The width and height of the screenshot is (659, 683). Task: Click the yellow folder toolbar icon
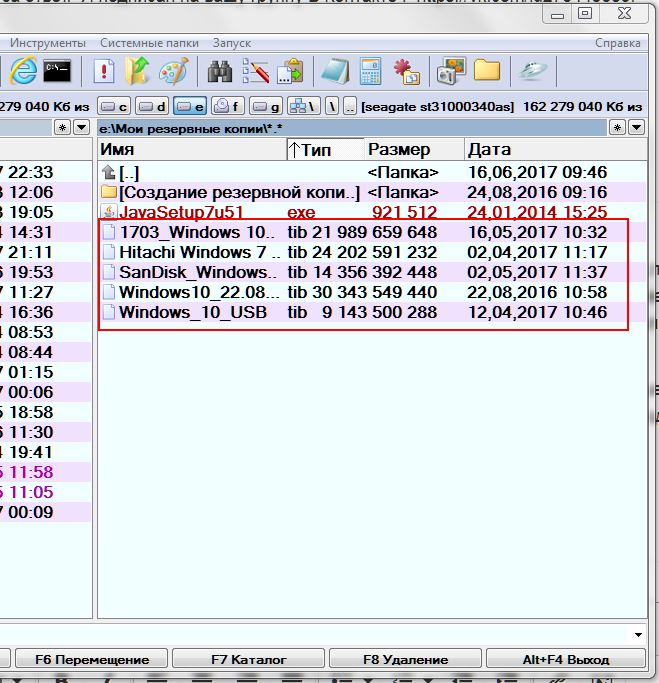(487, 71)
